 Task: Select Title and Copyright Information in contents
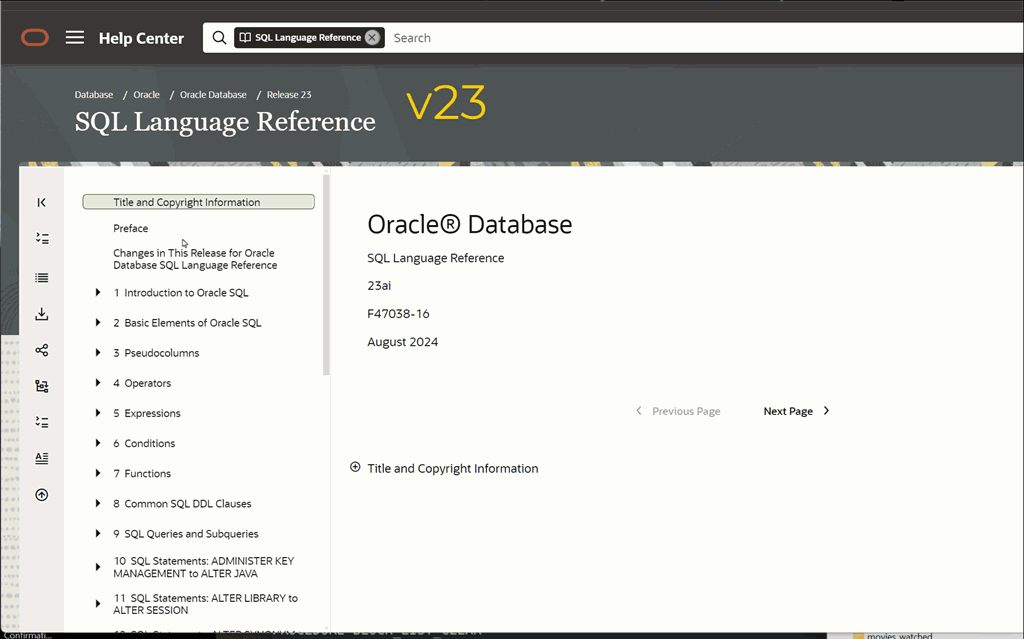tap(199, 202)
